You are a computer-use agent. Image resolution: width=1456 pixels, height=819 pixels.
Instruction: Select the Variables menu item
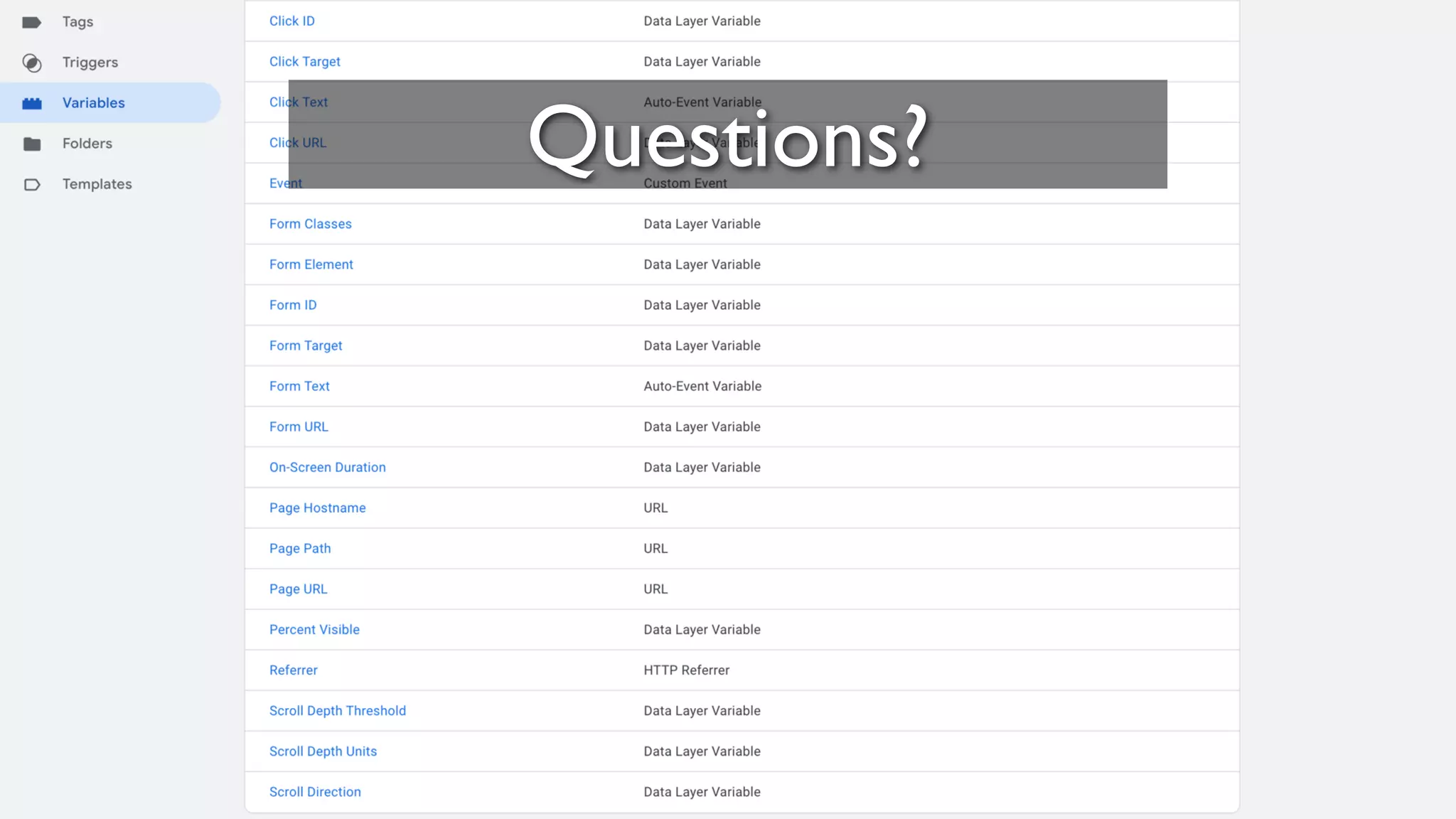point(110,102)
